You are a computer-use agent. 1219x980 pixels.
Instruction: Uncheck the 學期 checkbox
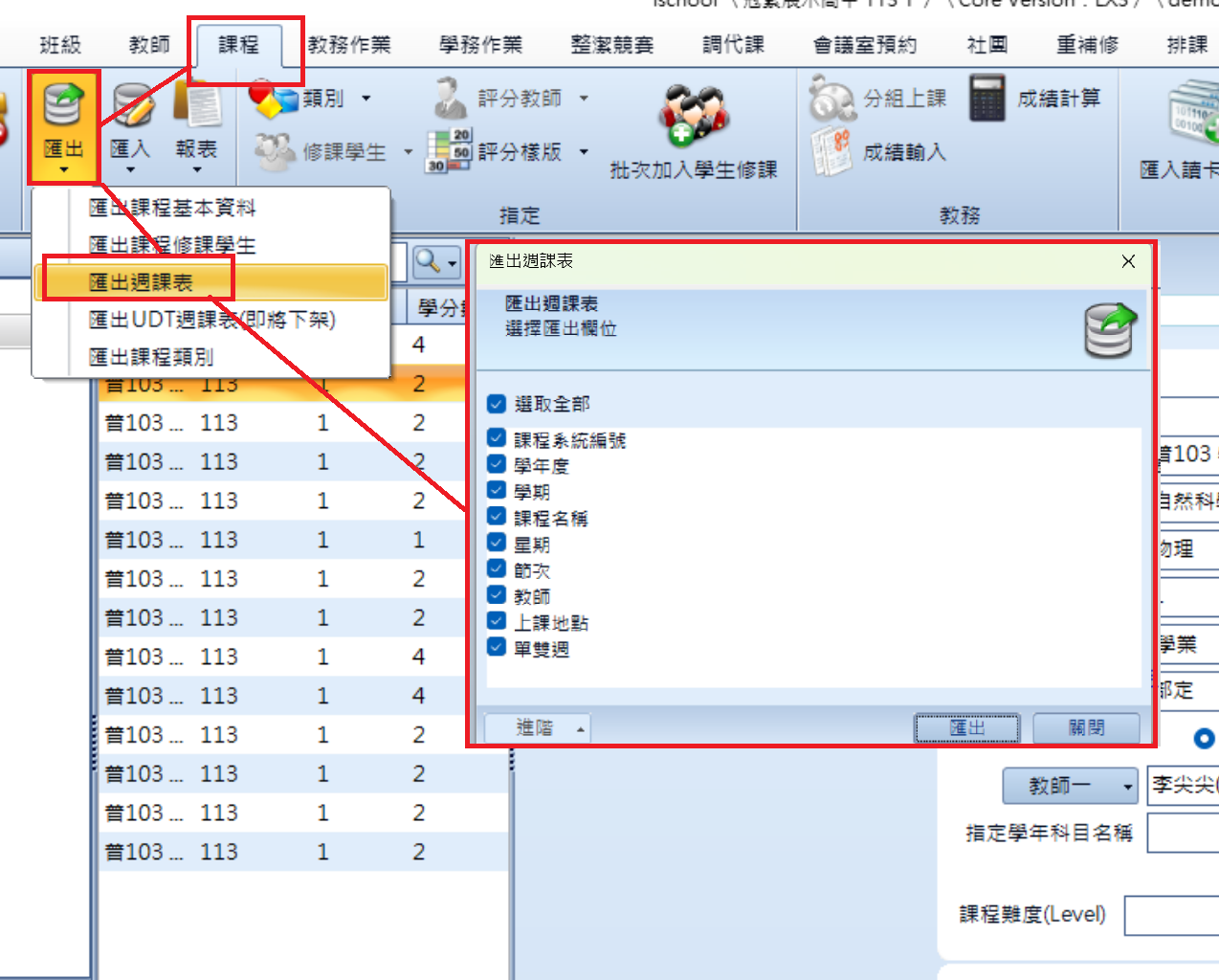(497, 490)
